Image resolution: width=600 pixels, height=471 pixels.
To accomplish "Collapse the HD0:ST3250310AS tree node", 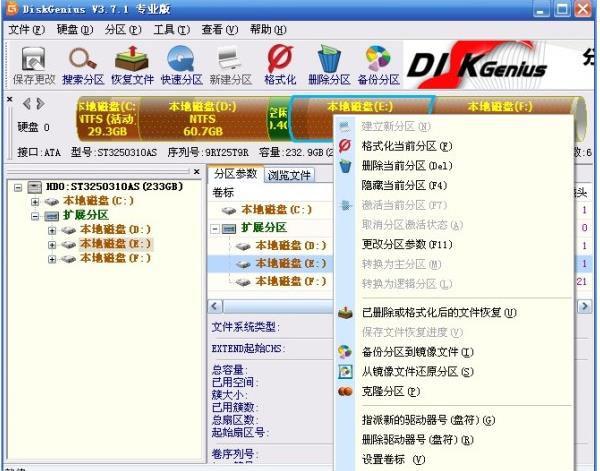I will [x=18, y=187].
